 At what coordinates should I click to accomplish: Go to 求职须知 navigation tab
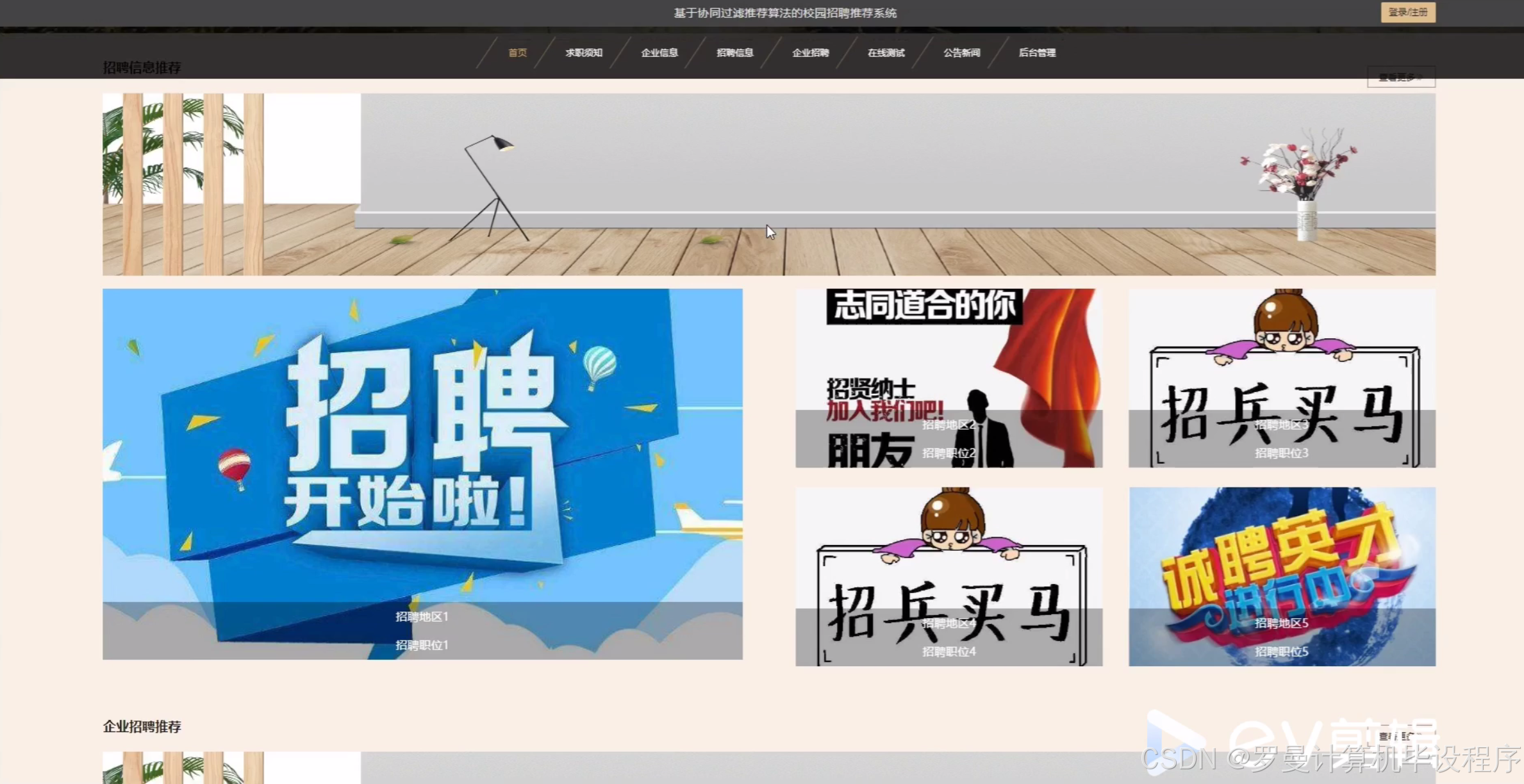click(583, 53)
